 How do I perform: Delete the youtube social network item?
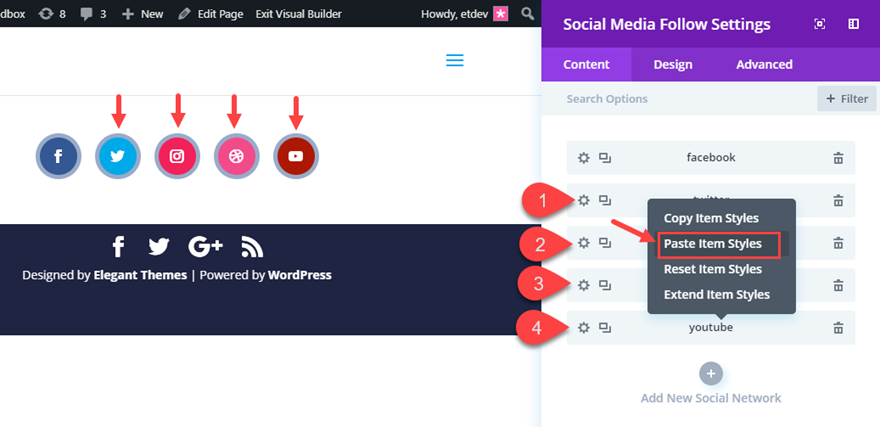click(838, 328)
